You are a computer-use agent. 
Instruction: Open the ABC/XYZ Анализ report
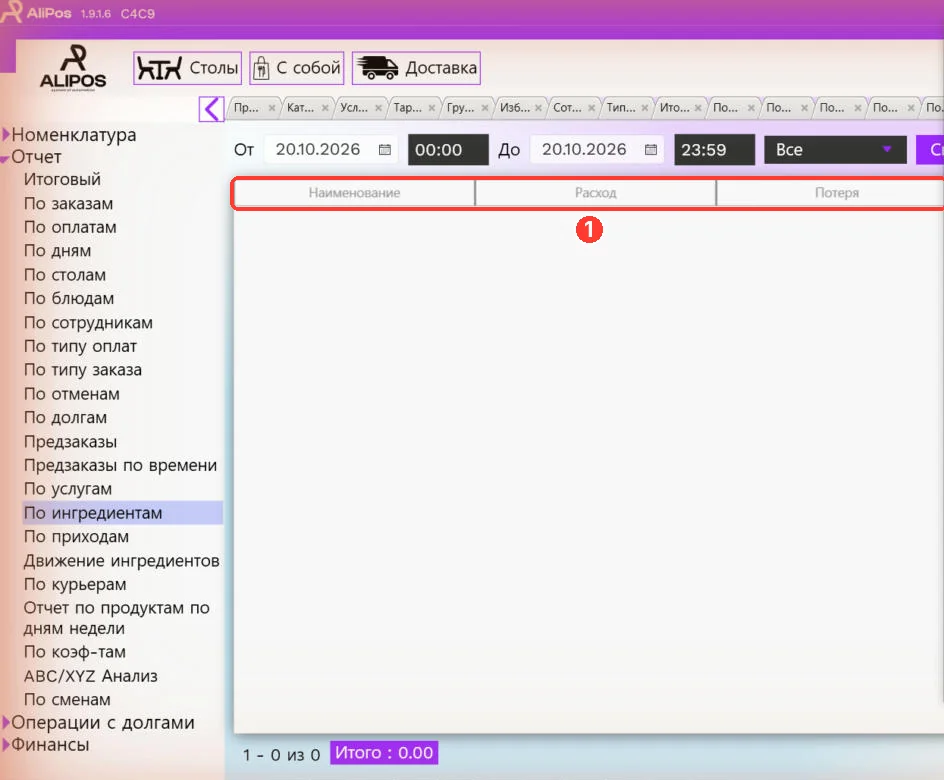click(90, 676)
